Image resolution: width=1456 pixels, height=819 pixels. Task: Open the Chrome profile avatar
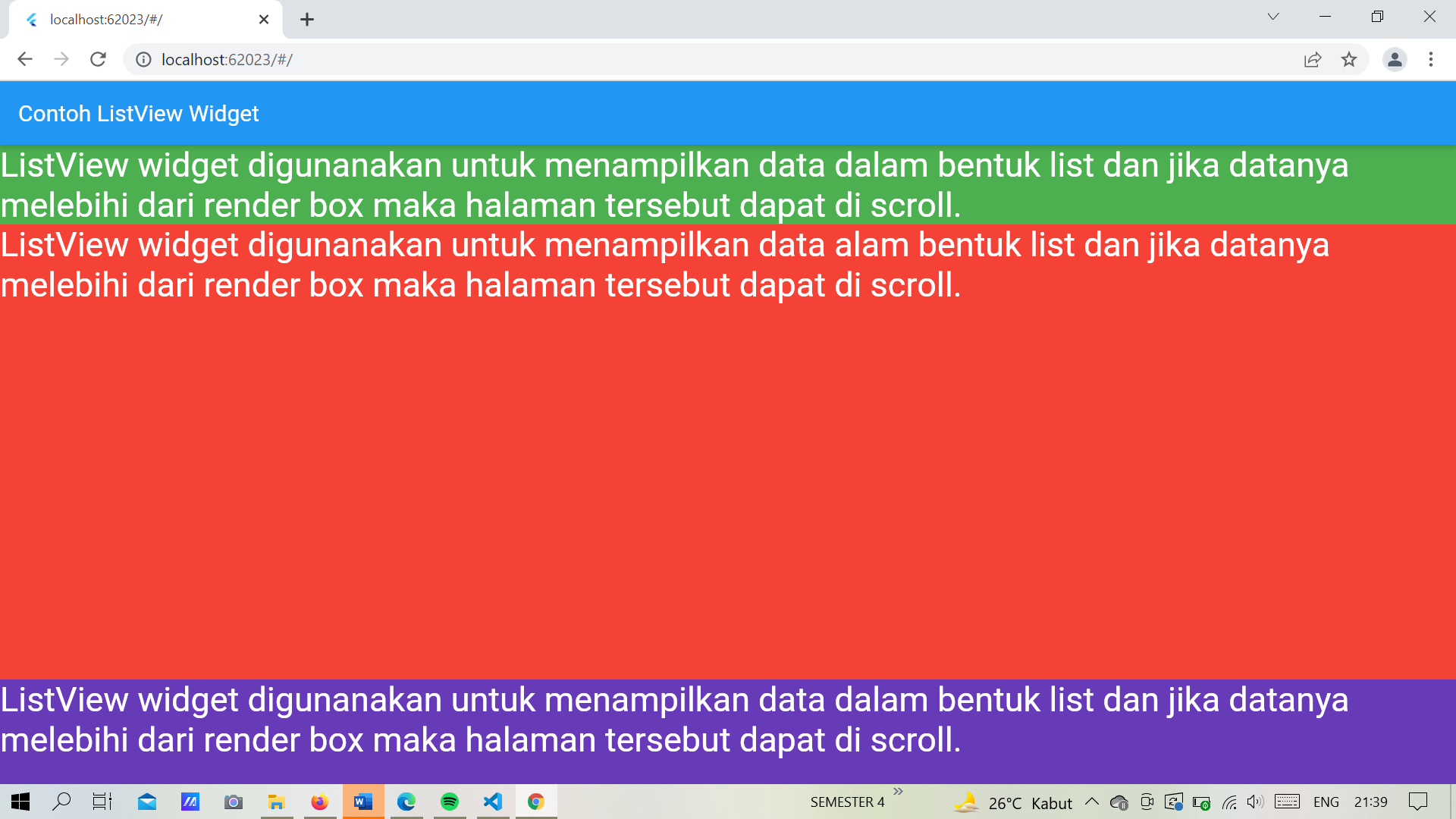pos(1395,59)
